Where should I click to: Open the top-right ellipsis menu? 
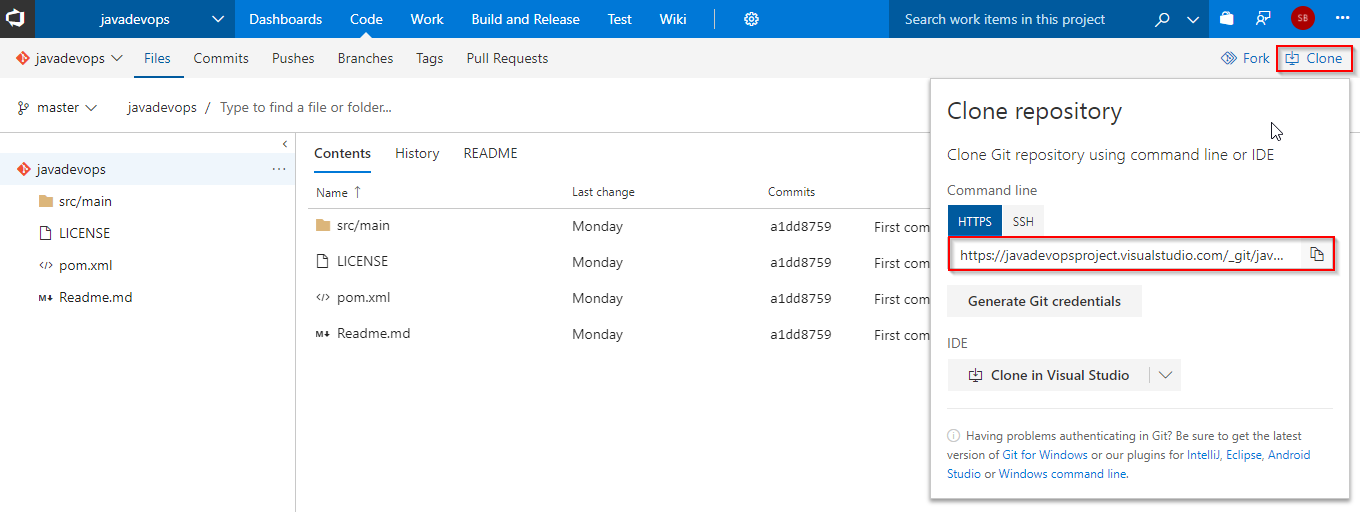(x=1342, y=19)
